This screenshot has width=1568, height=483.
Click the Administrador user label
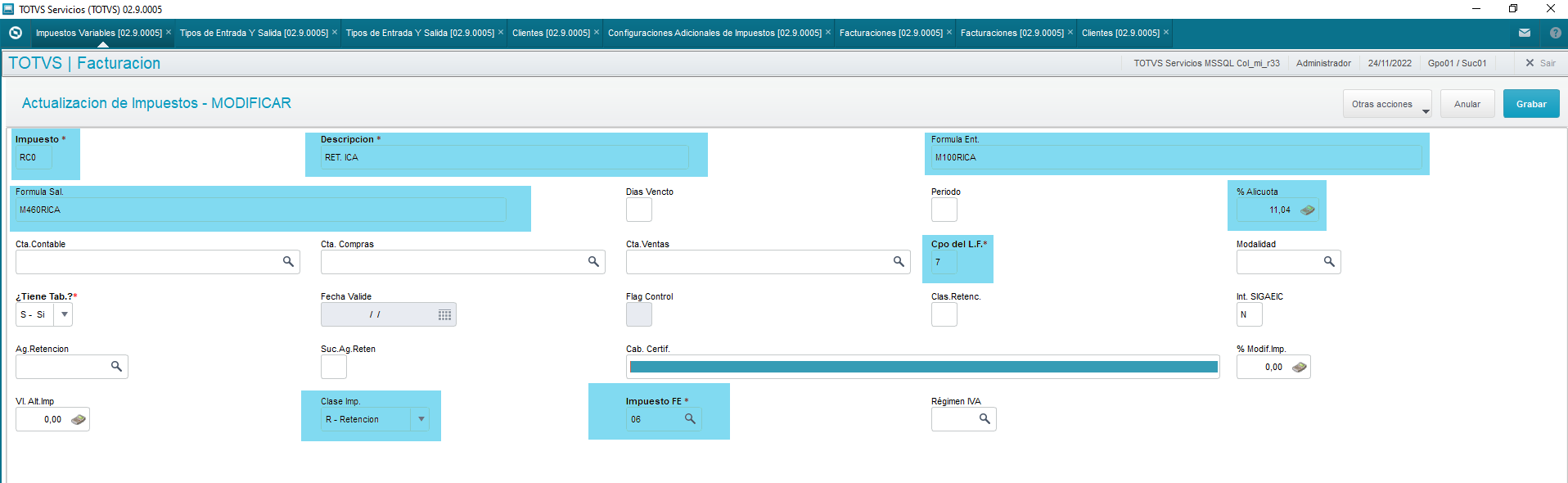pos(1323,63)
